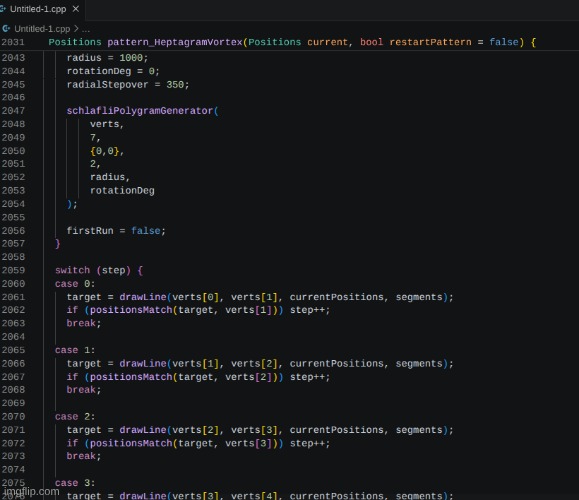Image resolution: width=579 pixels, height=500 pixels.
Task: Click the 'rotationDeg = 0;' line
Action: tap(113, 71)
